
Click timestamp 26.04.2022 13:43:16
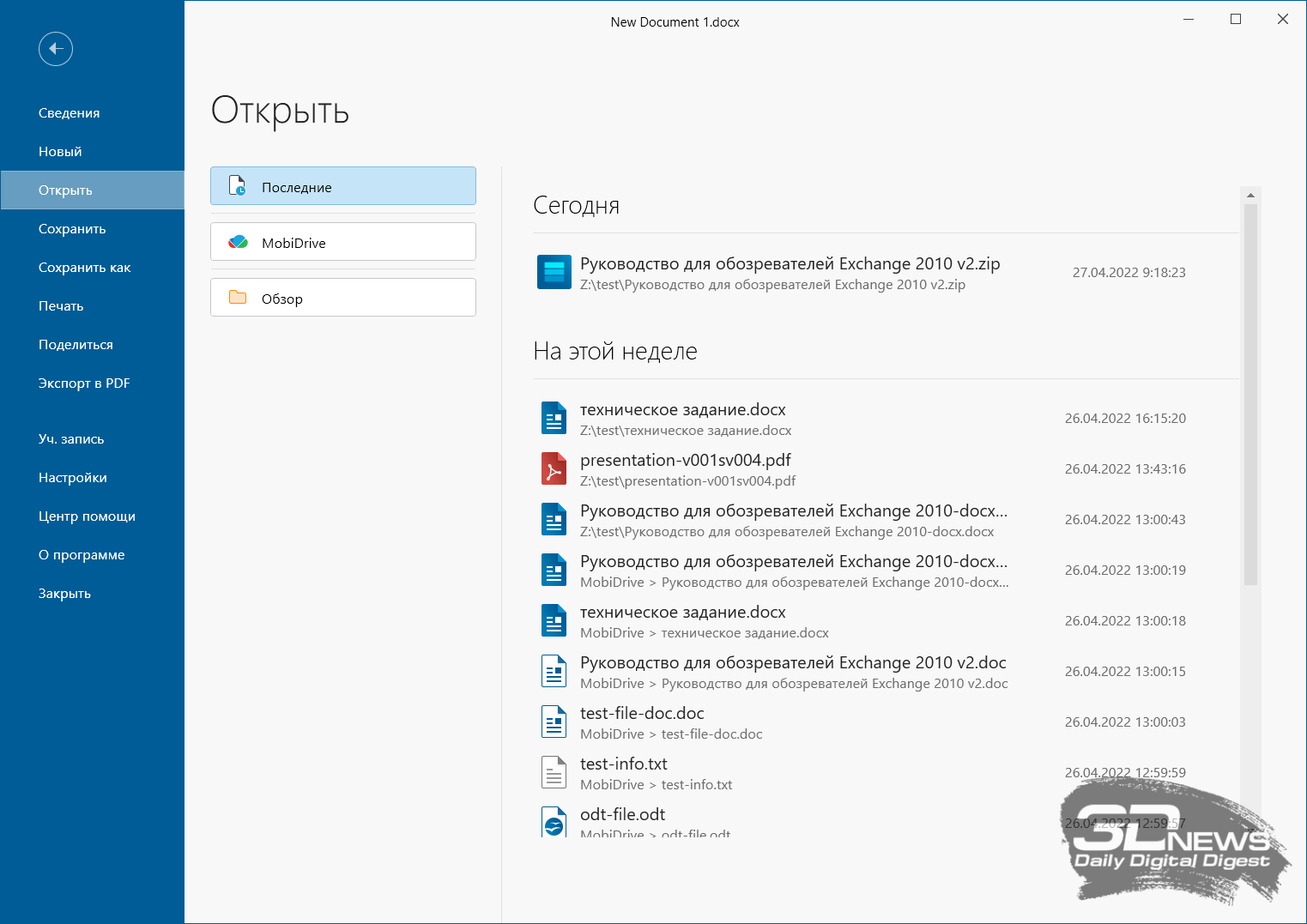[1125, 468]
